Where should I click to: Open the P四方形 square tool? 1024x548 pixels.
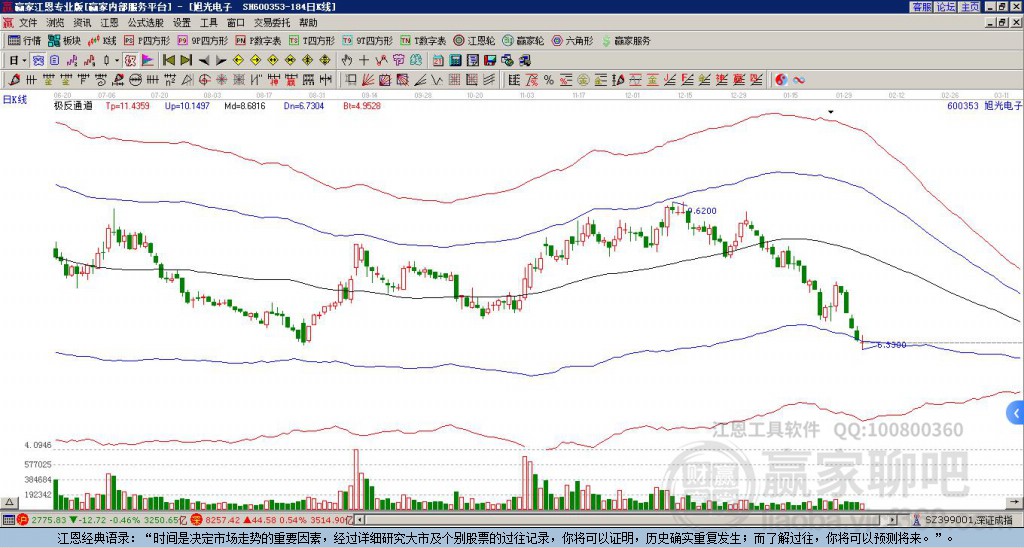(x=147, y=40)
